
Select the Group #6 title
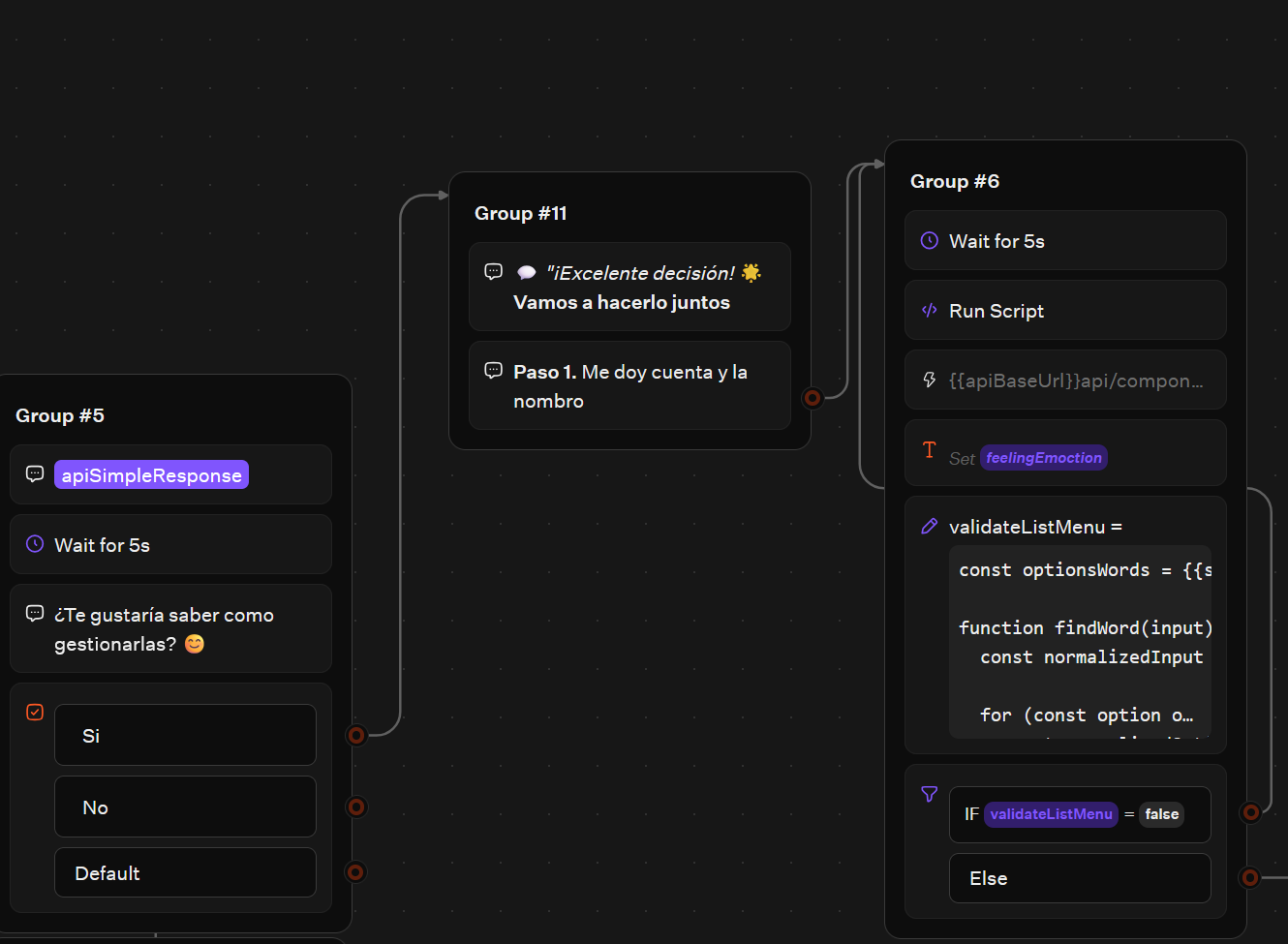point(955,181)
